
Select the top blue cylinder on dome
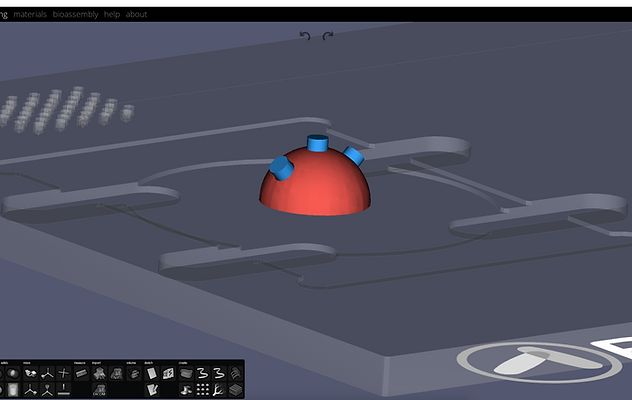318,143
